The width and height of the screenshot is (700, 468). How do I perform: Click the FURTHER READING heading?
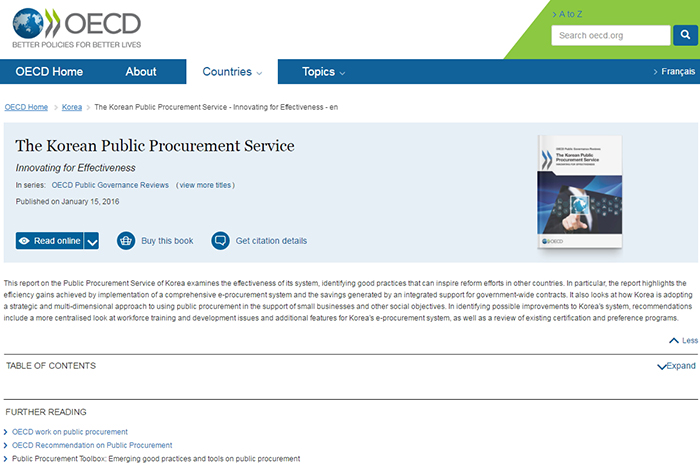pyautogui.click(x=46, y=412)
